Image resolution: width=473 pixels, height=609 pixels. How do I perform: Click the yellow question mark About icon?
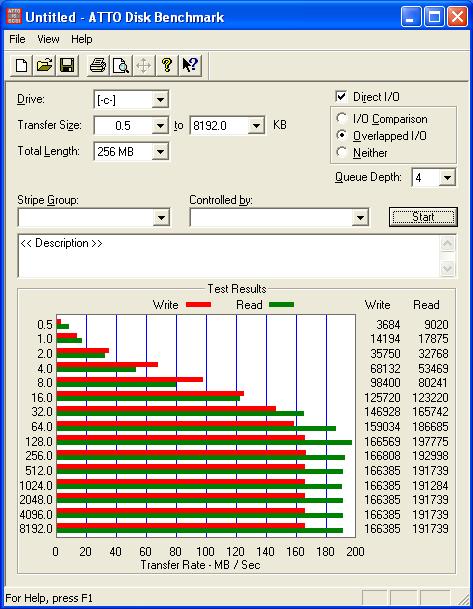pos(167,65)
